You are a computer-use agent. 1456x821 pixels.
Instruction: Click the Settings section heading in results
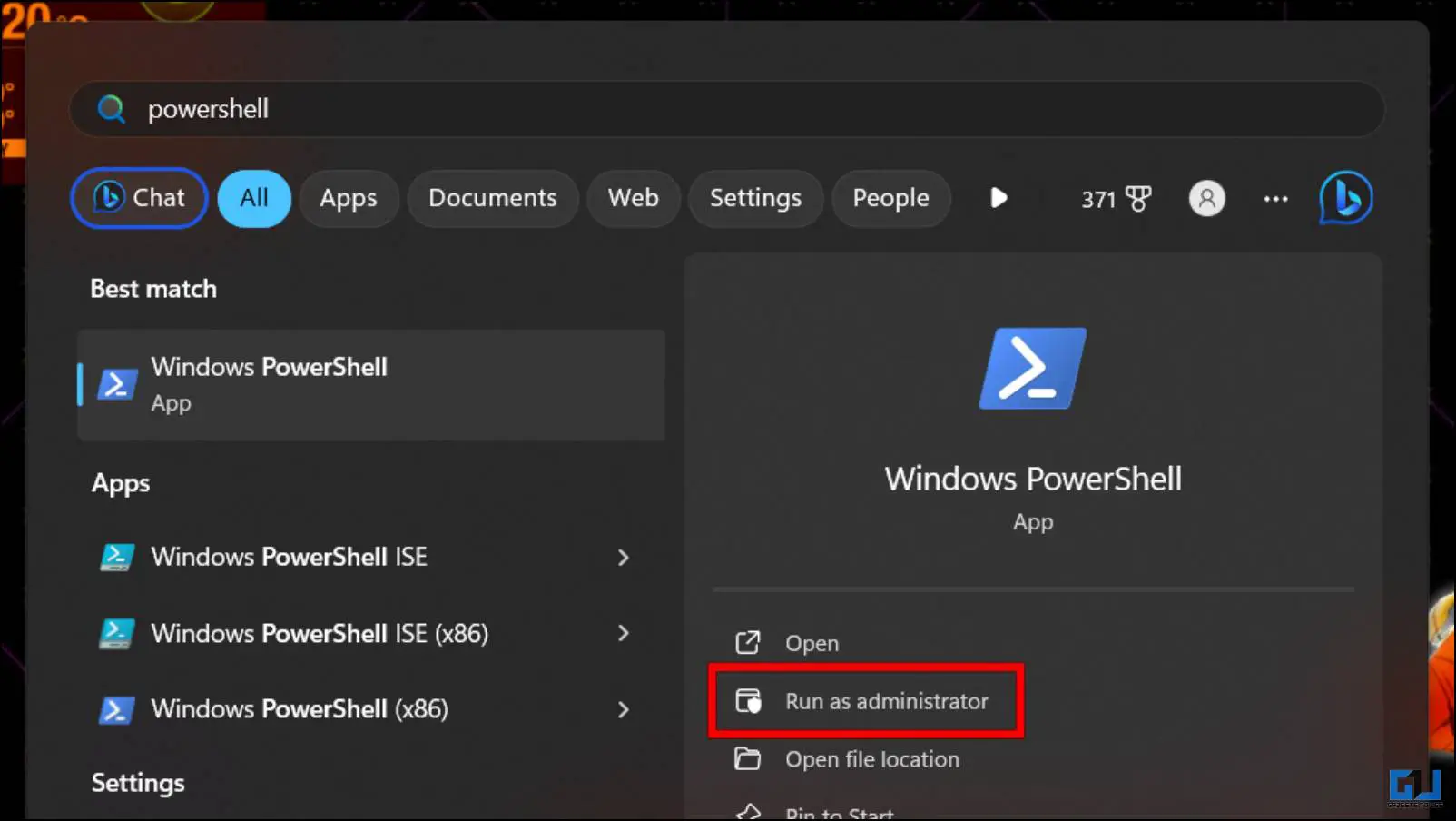tap(138, 783)
